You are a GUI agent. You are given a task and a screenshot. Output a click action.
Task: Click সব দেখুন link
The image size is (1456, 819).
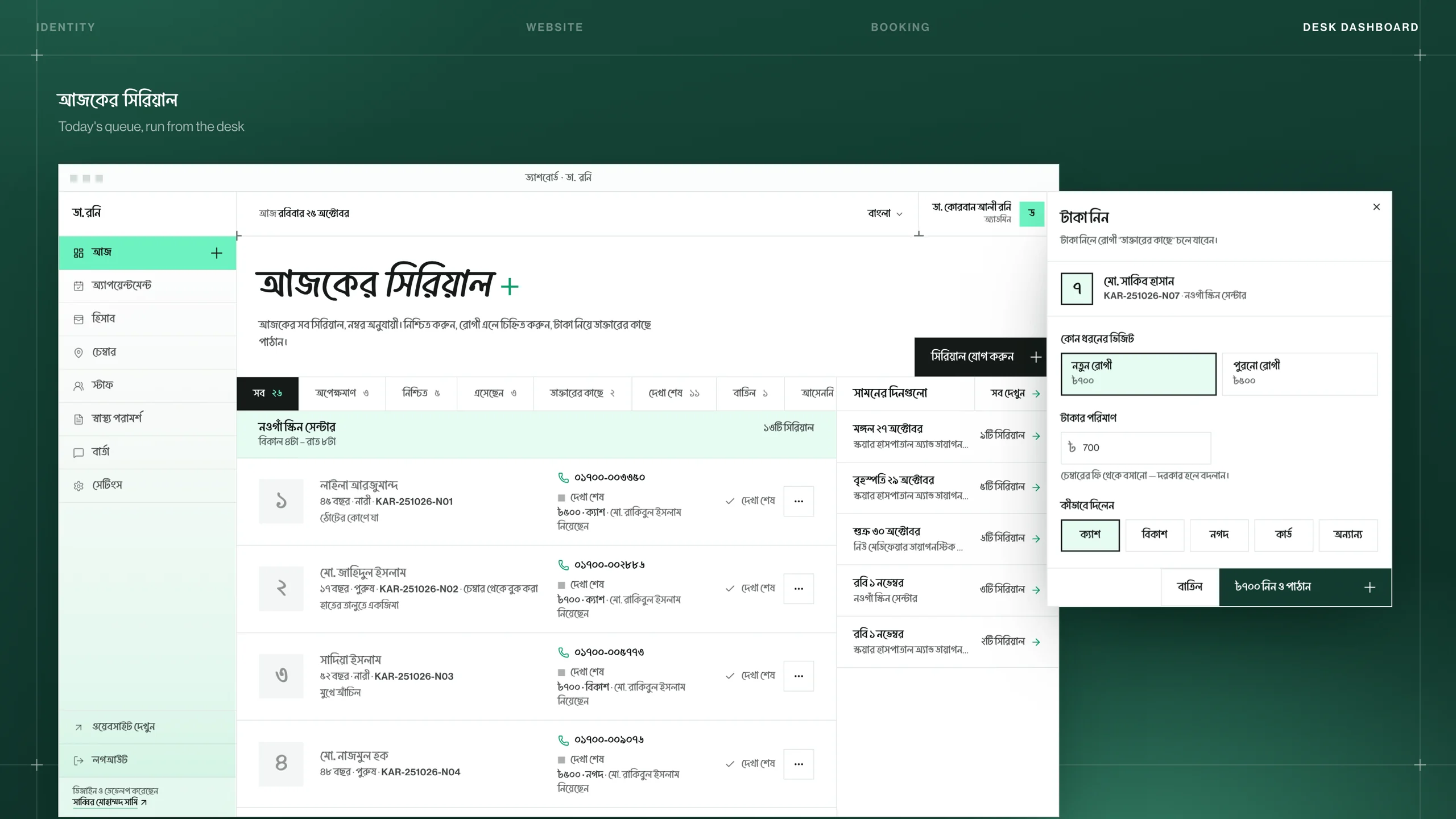coord(1015,393)
